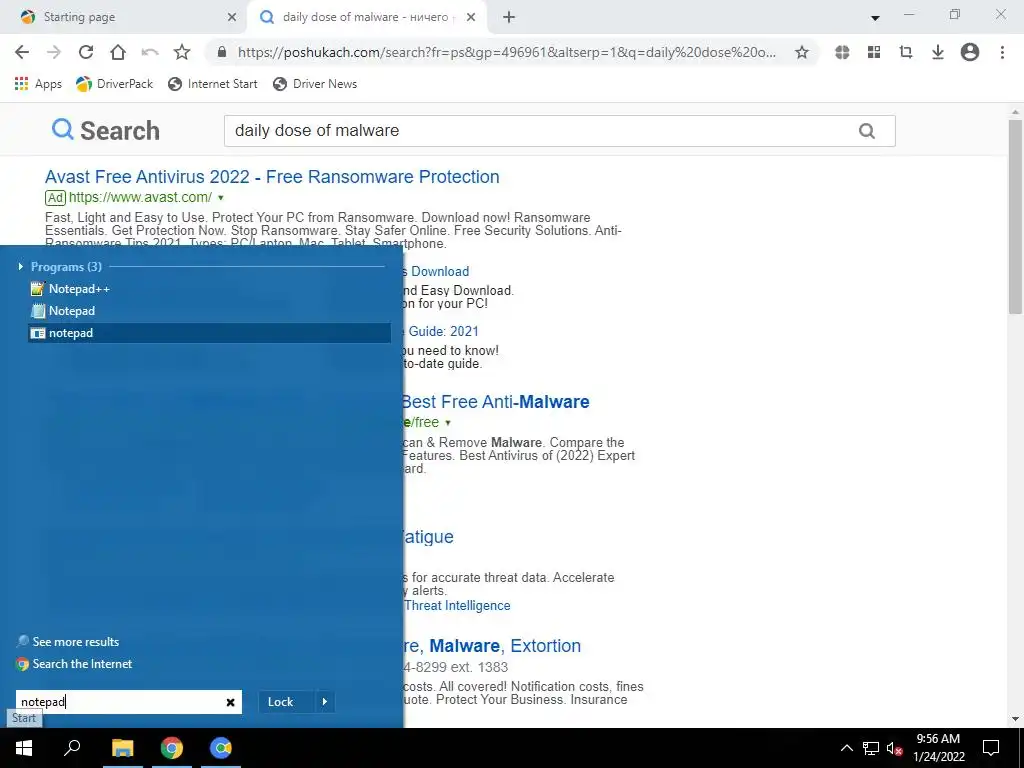Click the forward navigation arrow
Screen dimensions: 1024x768
click(x=54, y=52)
